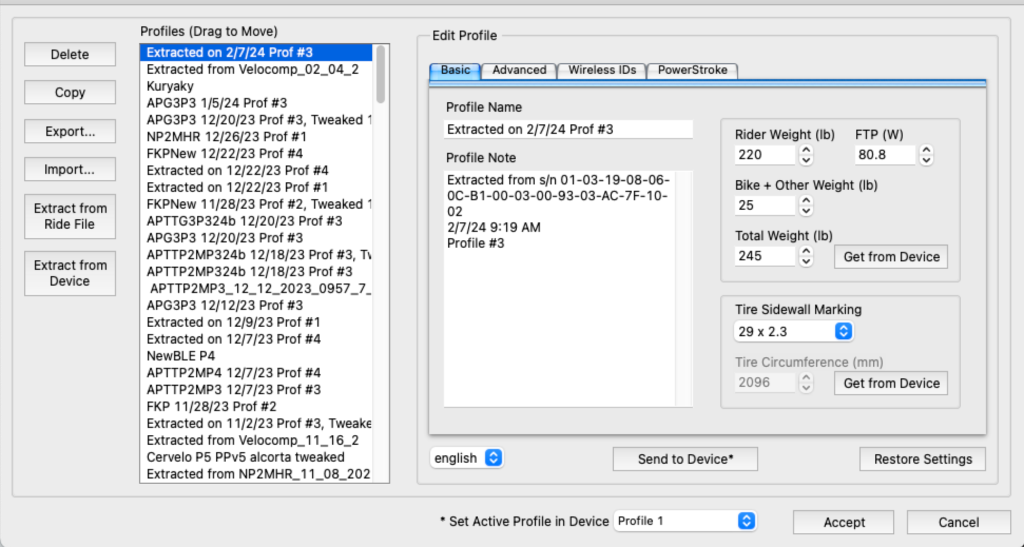This screenshot has height=547, width=1024.
Task: Click the Total Weight value field
Action: [x=765, y=256]
